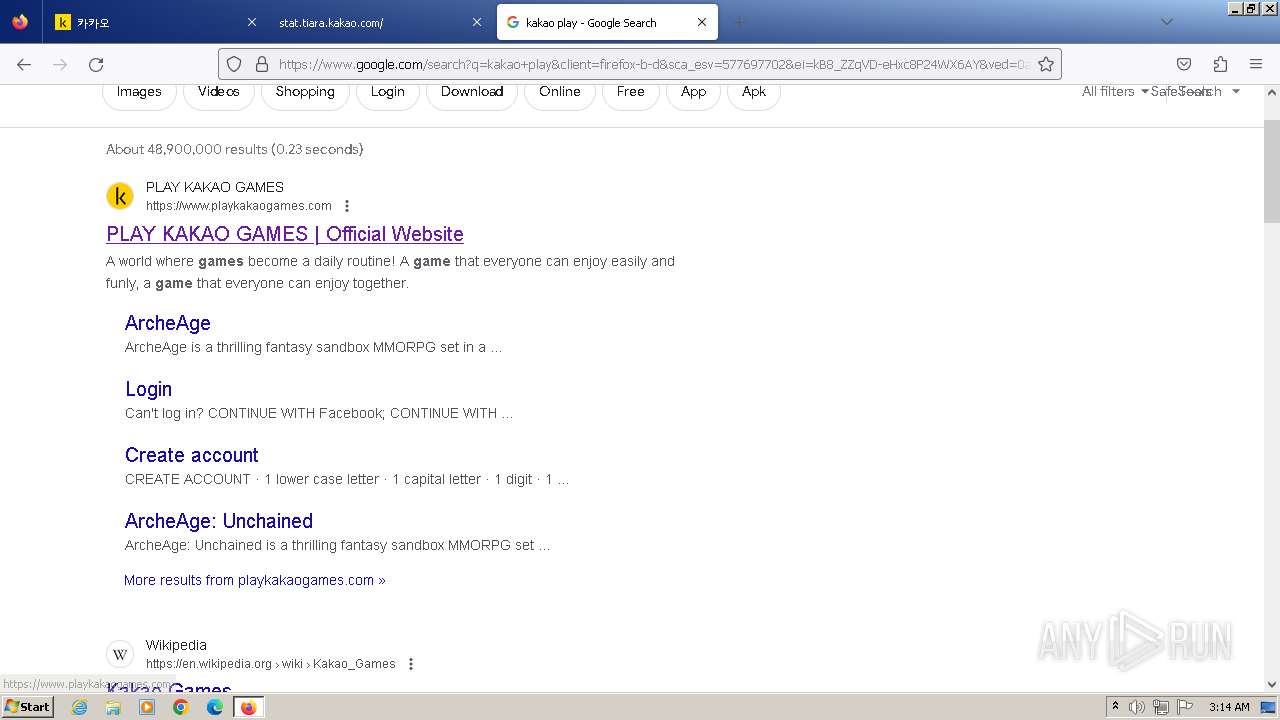Open more options for playkakaogames.com result
The image size is (1280, 720).
(x=347, y=206)
